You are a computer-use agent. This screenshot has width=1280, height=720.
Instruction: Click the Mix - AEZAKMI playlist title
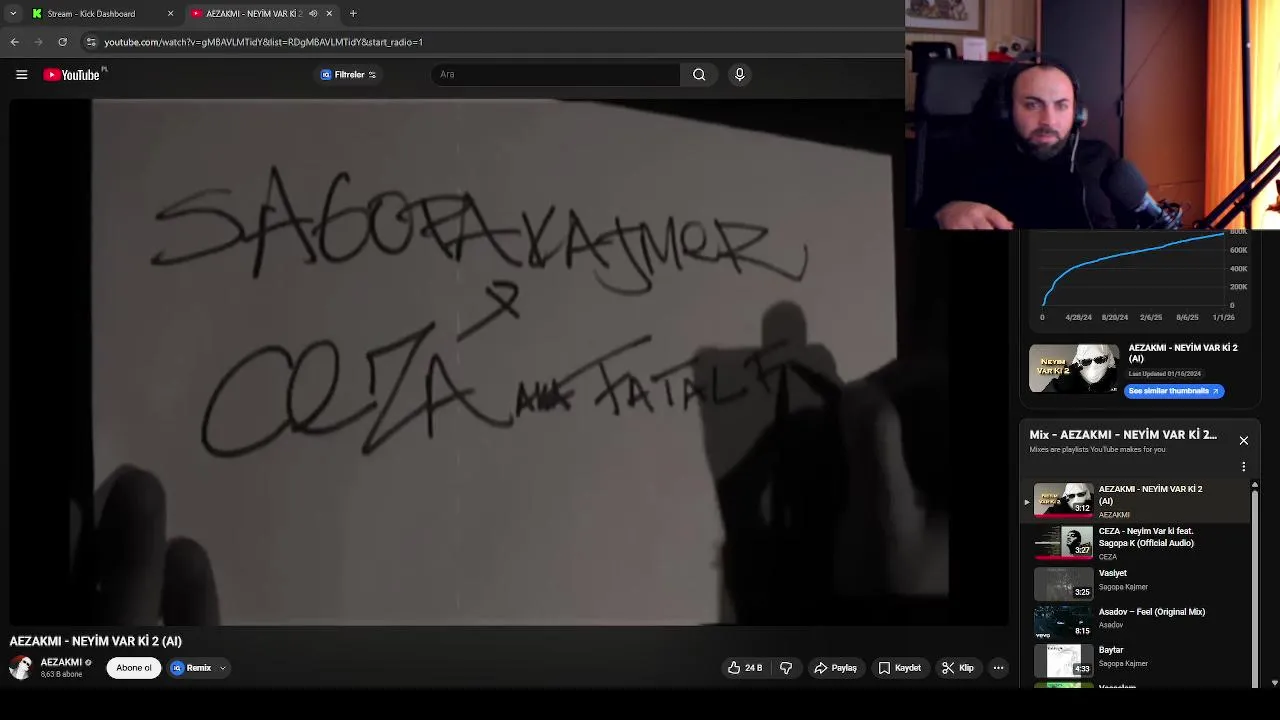click(1123, 435)
